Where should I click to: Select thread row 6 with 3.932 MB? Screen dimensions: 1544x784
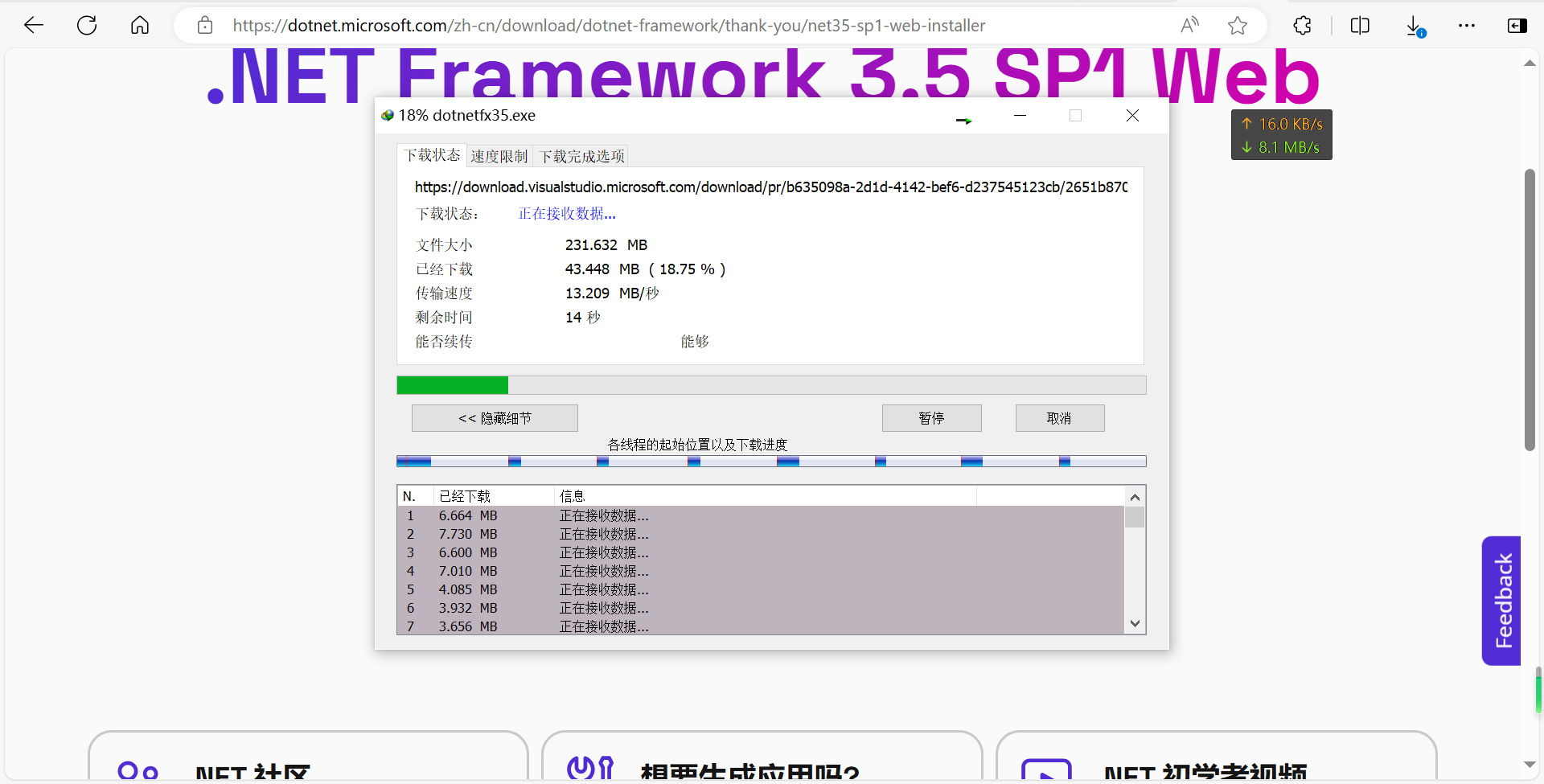click(x=761, y=608)
